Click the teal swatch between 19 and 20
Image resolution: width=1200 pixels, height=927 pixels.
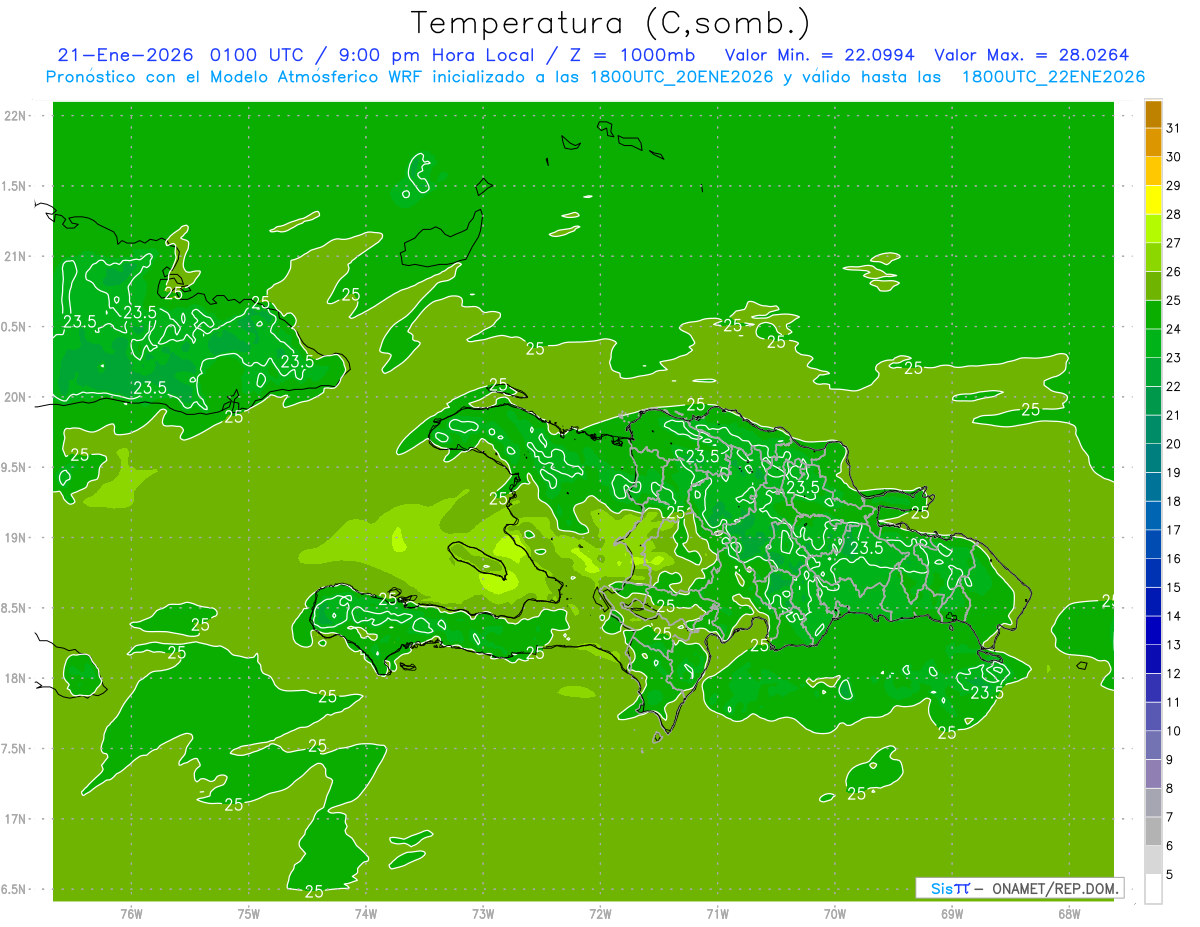click(1153, 458)
